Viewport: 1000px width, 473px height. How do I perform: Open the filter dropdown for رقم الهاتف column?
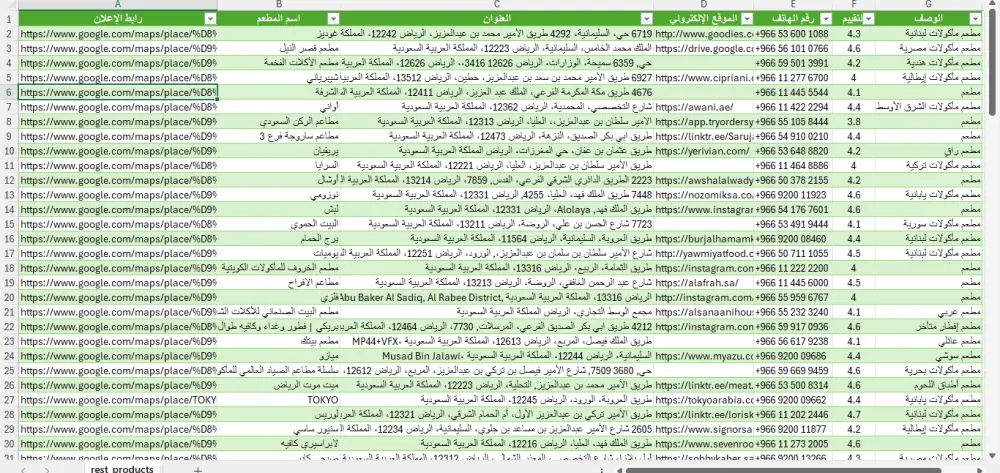[827, 18]
